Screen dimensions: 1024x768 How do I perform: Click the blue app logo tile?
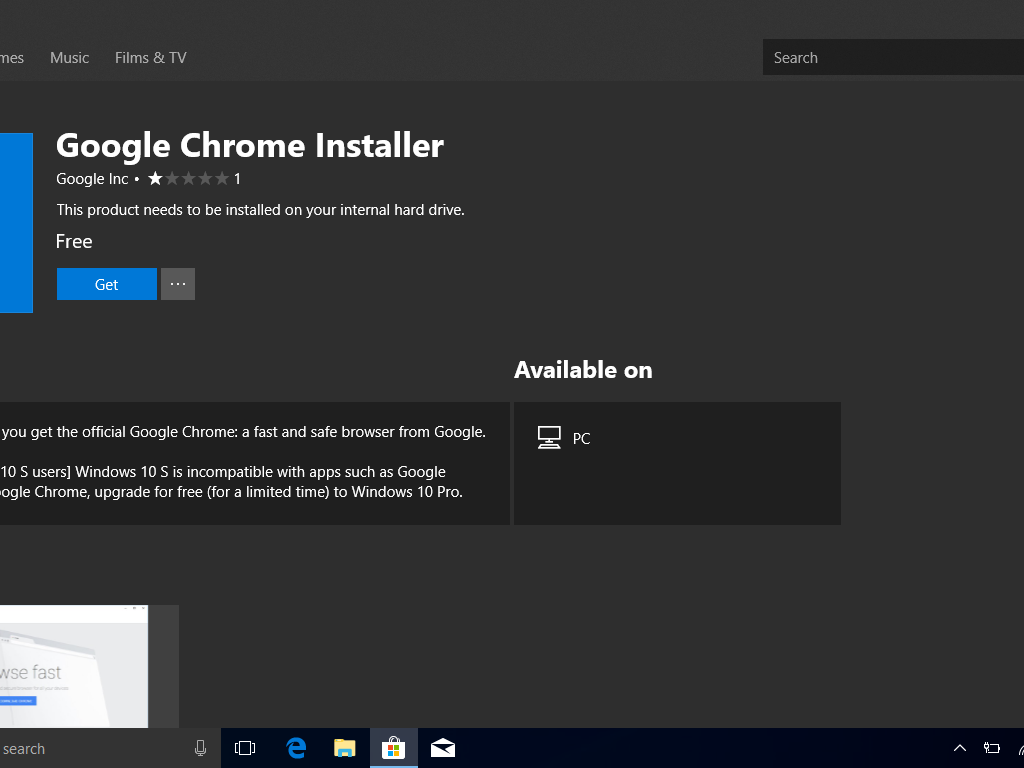click(16, 222)
